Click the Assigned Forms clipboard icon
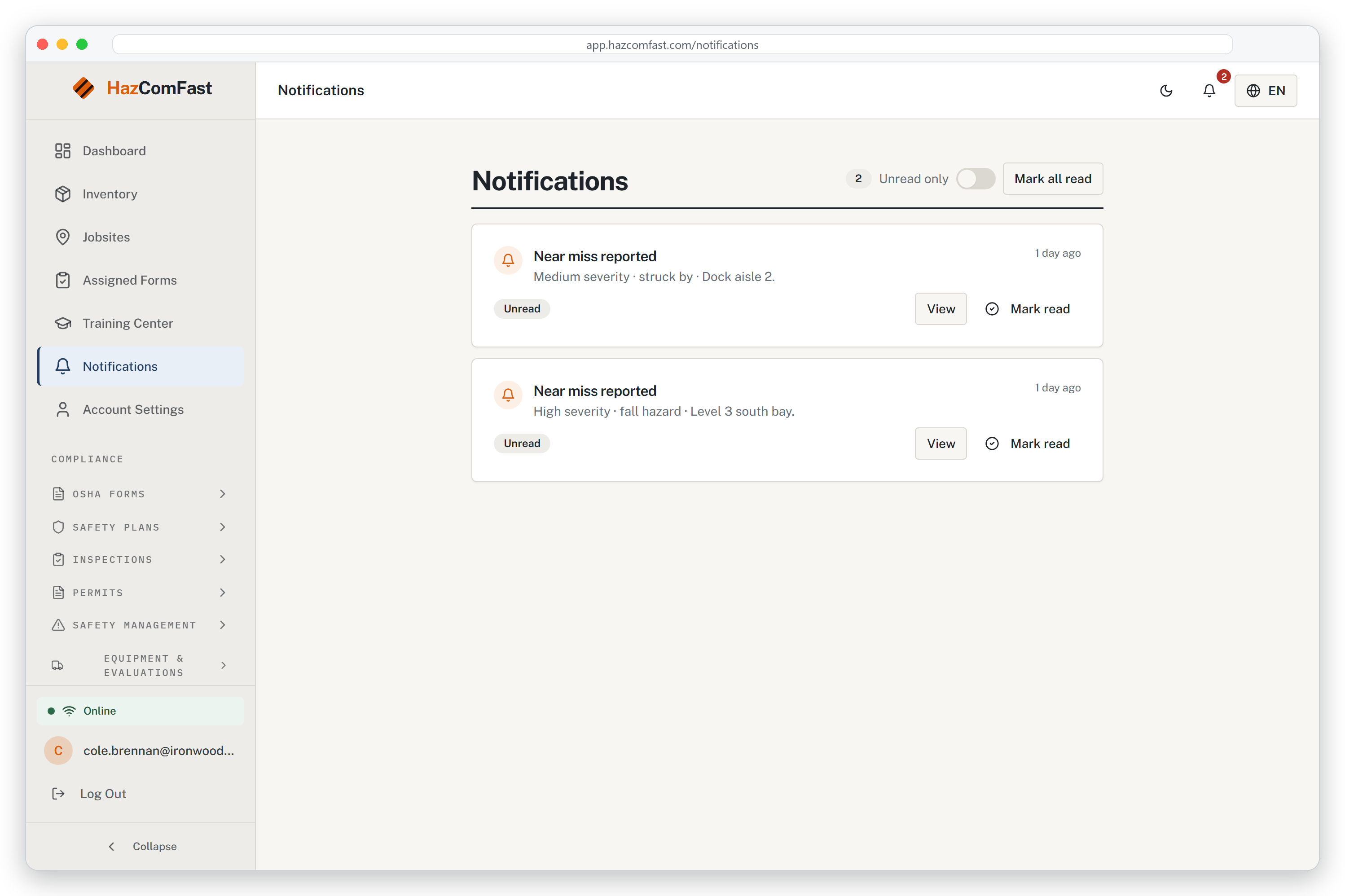This screenshot has width=1345, height=896. point(63,280)
